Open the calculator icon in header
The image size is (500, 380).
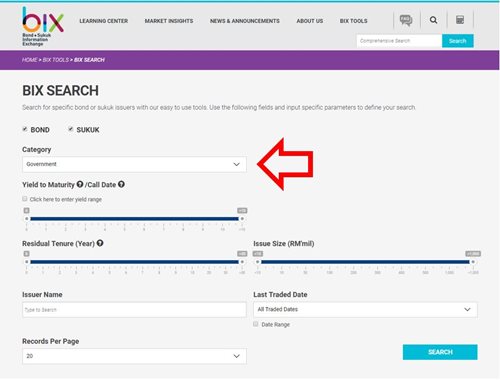tap(460, 20)
